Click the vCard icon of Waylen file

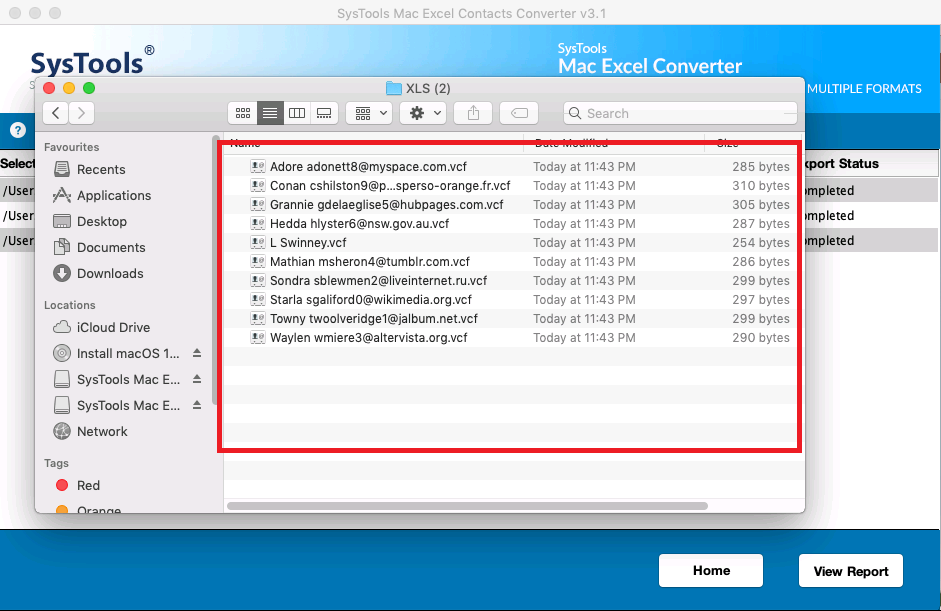pos(257,337)
